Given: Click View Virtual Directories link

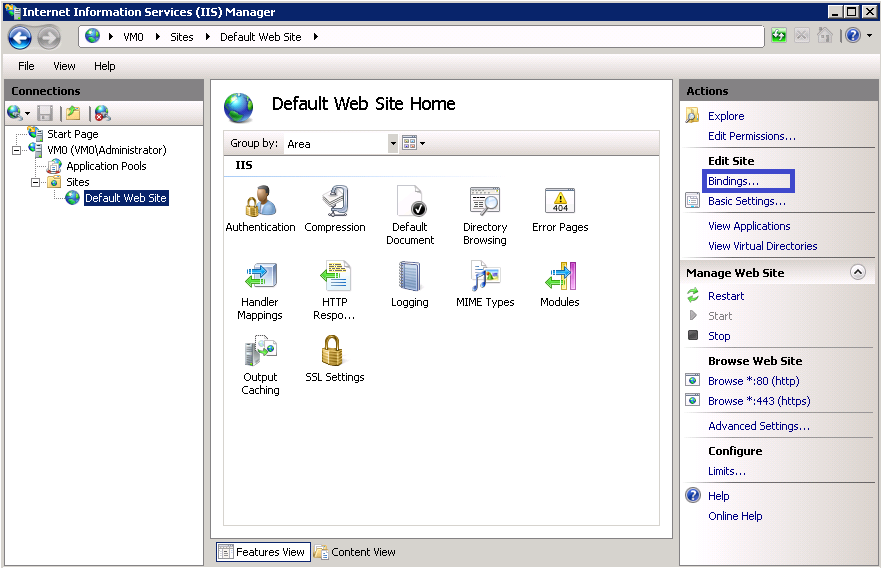Looking at the screenshot, I should pyautogui.click(x=763, y=246).
